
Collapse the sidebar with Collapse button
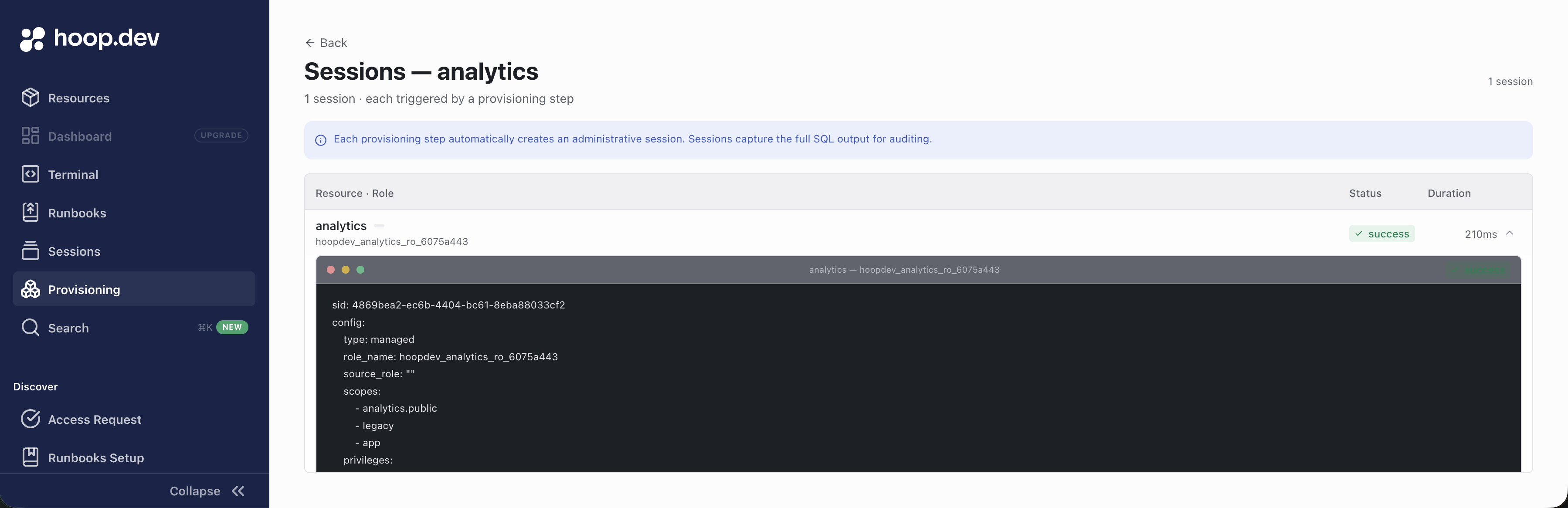(x=207, y=491)
